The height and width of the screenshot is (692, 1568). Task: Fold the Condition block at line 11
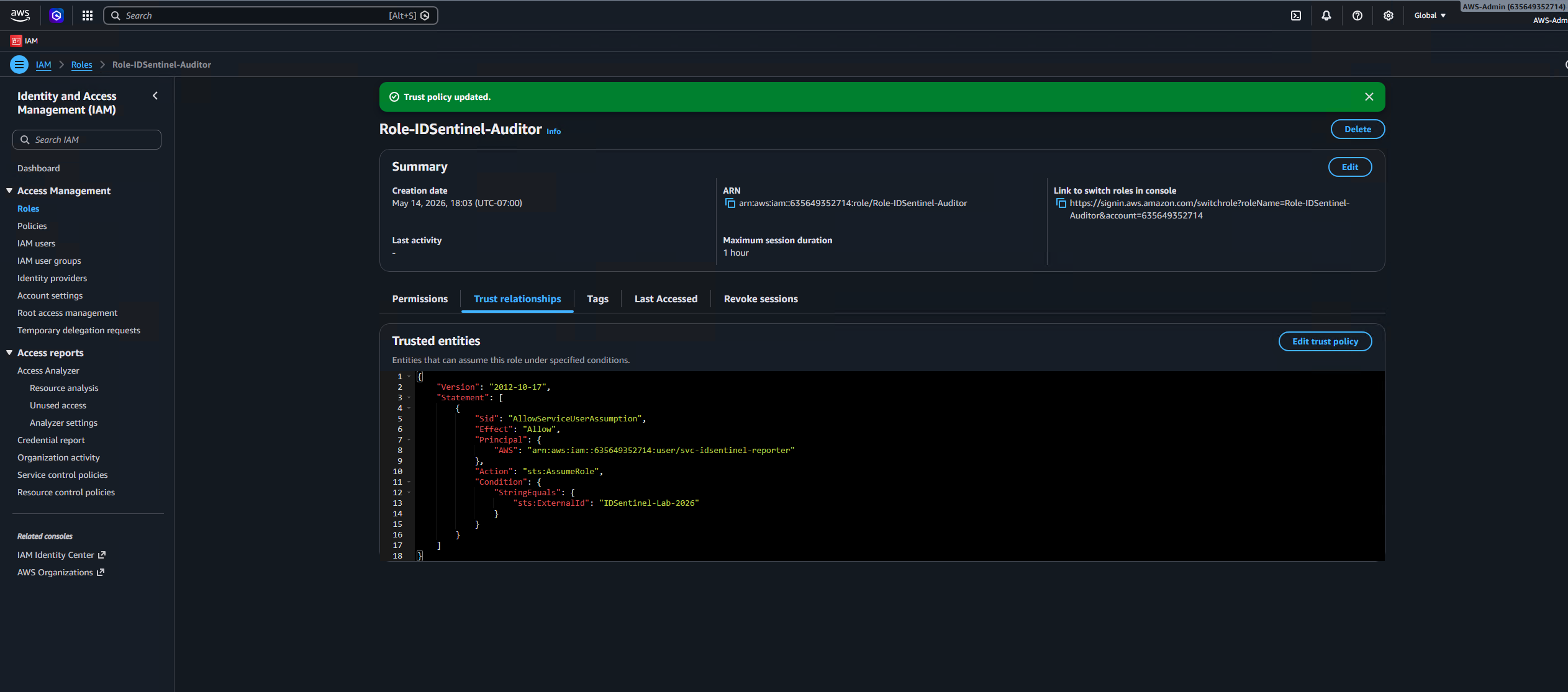(409, 482)
